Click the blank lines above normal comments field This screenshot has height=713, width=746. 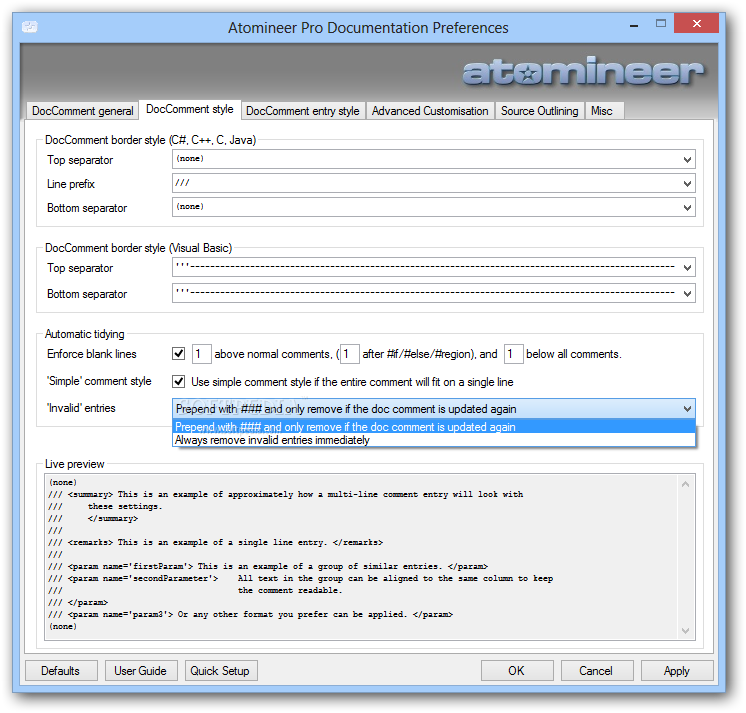pos(201,354)
